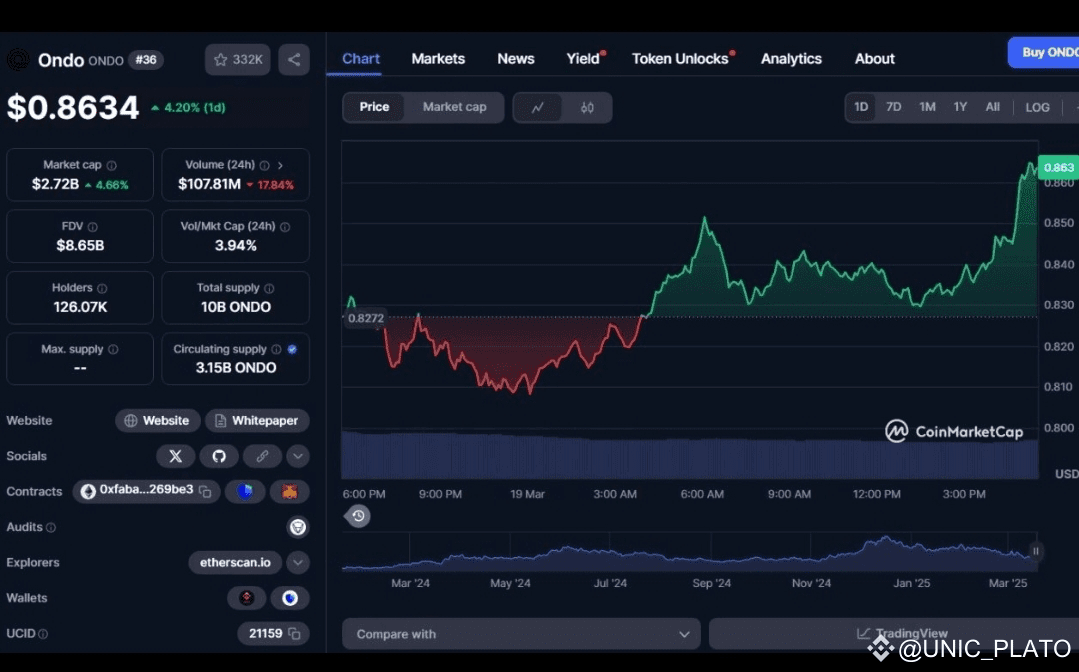This screenshot has height=672, width=1079.
Task: Open the Compare with dropdown
Action: pos(521,634)
